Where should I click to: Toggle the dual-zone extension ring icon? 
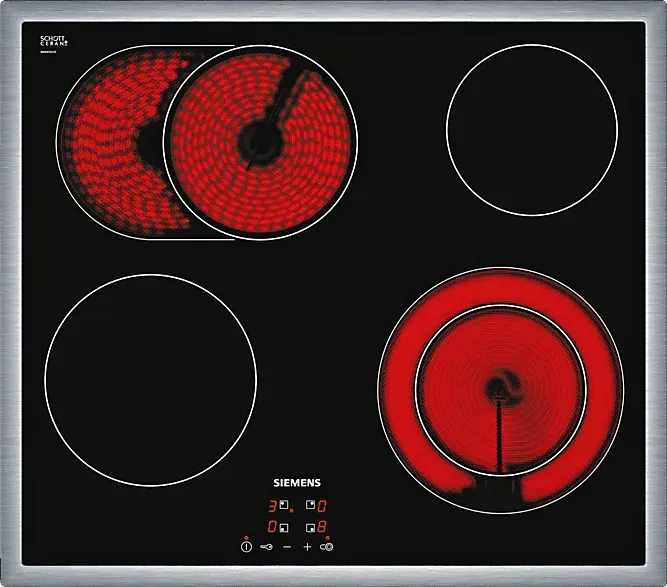click(x=327, y=547)
